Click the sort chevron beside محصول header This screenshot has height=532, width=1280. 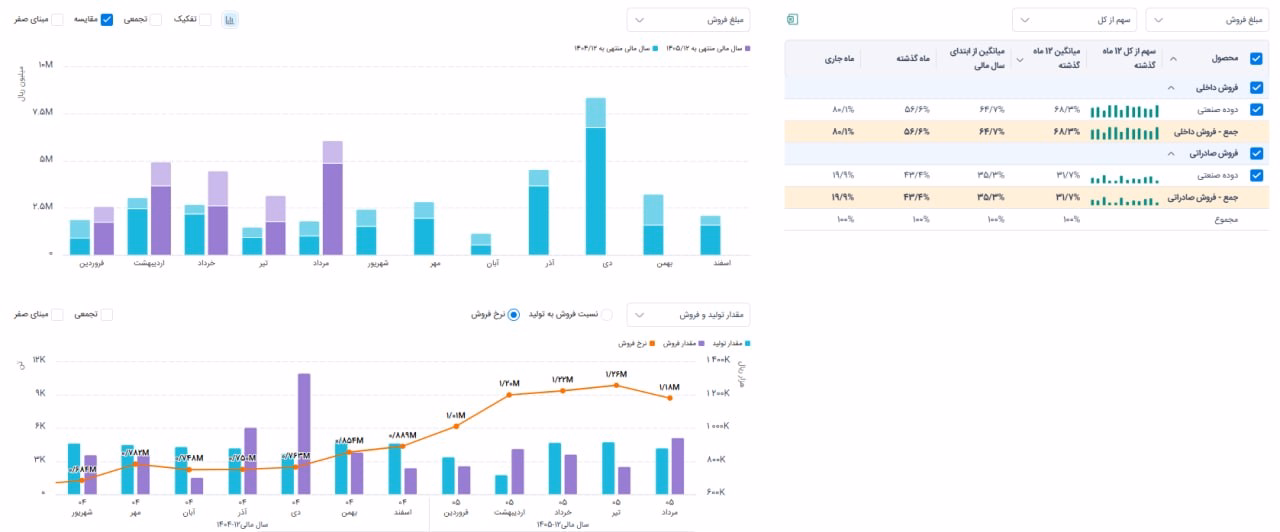tap(1174, 59)
